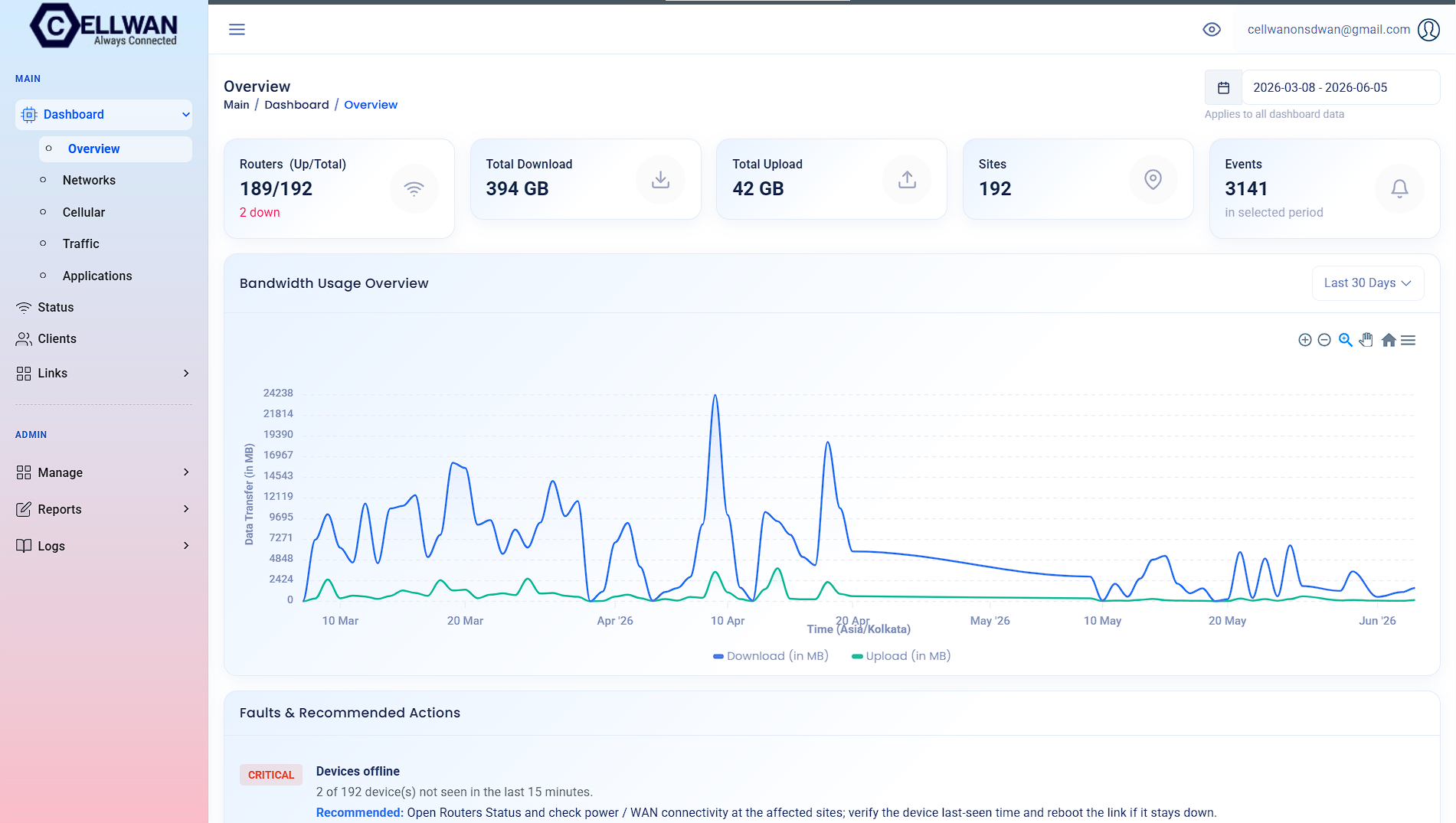Expand the Links menu chevron
The width and height of the screenshot is (1456, 823).
186,374
